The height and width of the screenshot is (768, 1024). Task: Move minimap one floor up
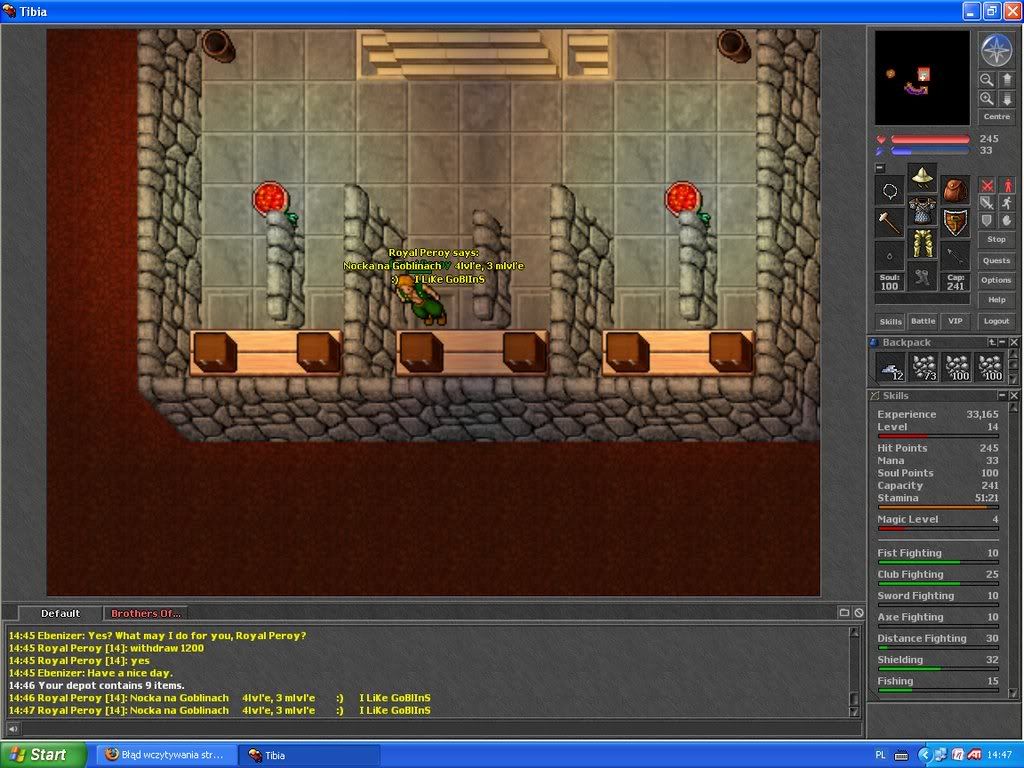pos(1006,80)
